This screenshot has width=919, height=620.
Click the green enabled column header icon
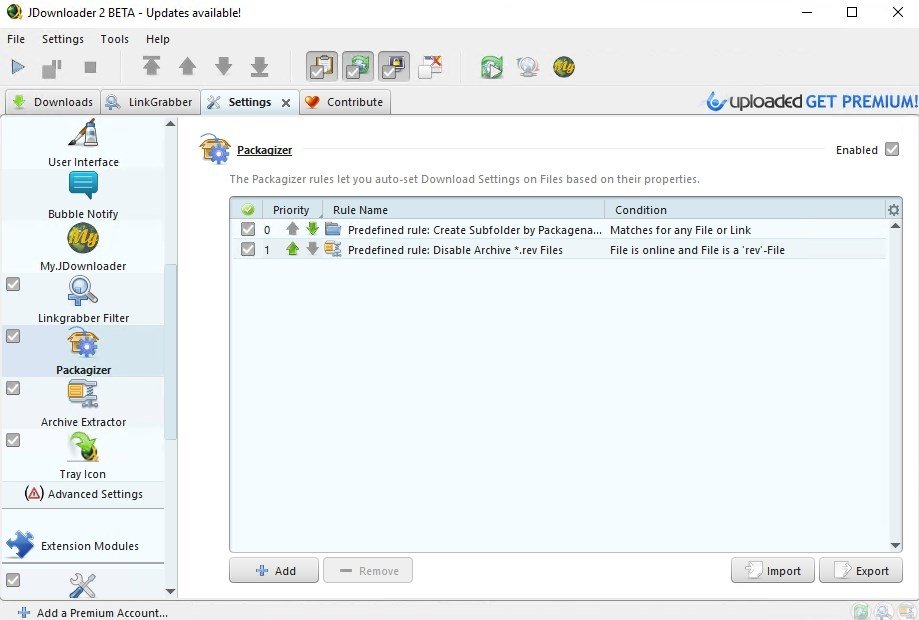248,210
